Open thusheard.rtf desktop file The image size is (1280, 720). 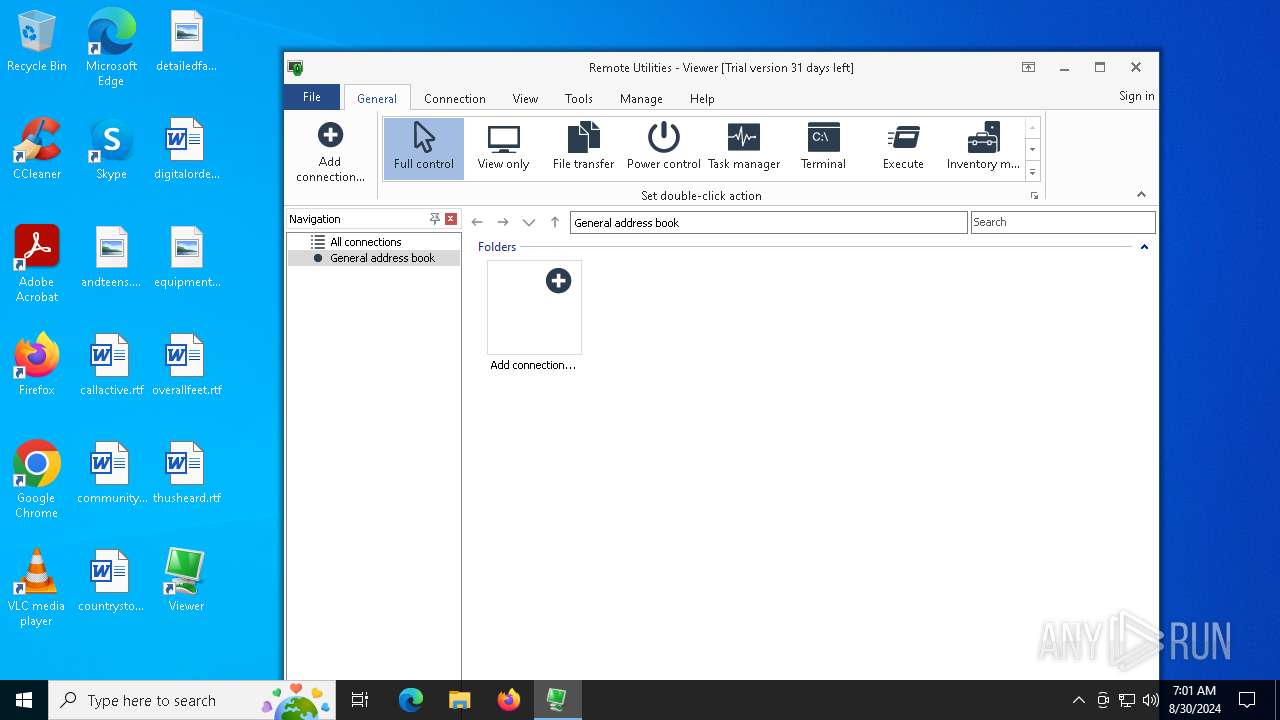[x=186, y=474]
